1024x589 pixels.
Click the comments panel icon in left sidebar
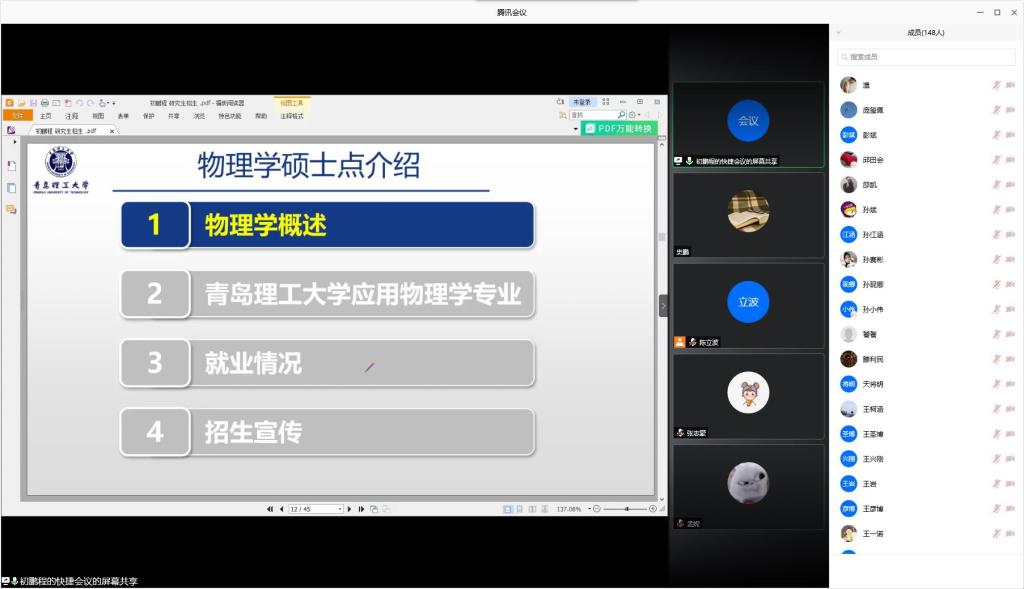[x=12, y=209]
